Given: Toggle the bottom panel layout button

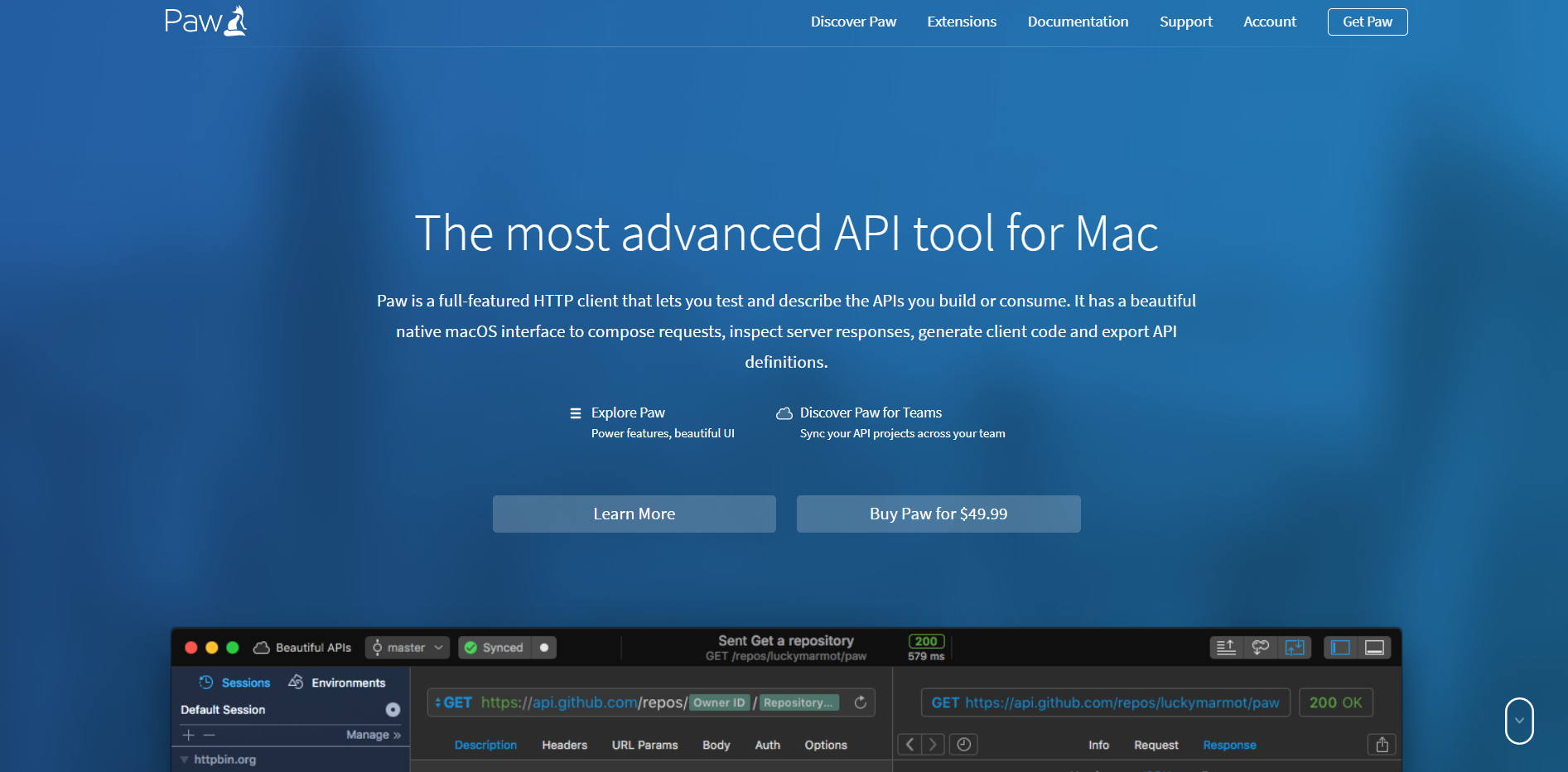Looking at the screenshot, I should tap(1374, 648).
